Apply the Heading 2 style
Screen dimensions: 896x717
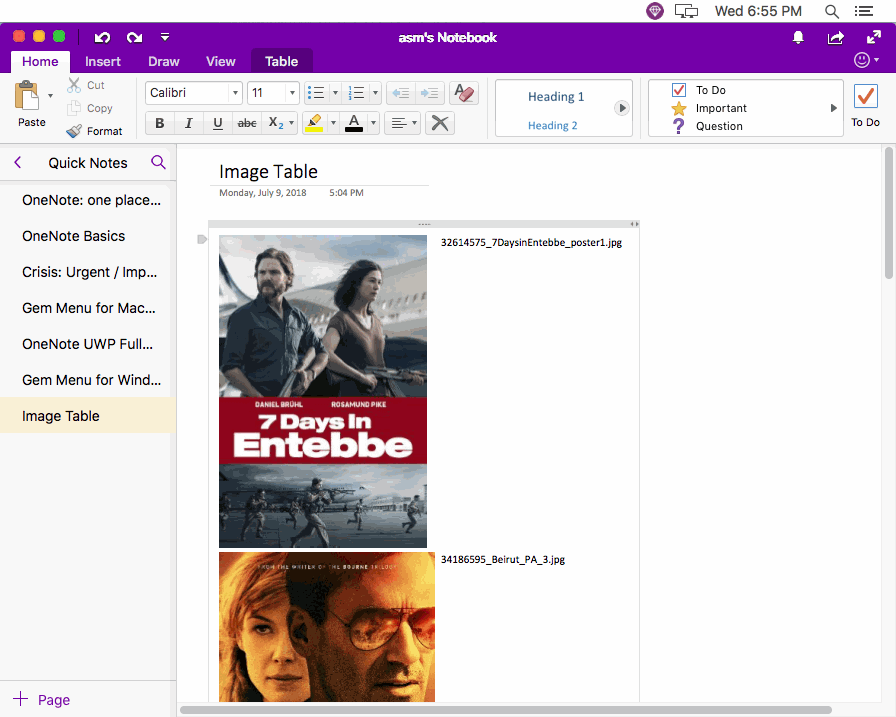click(552, 126)
